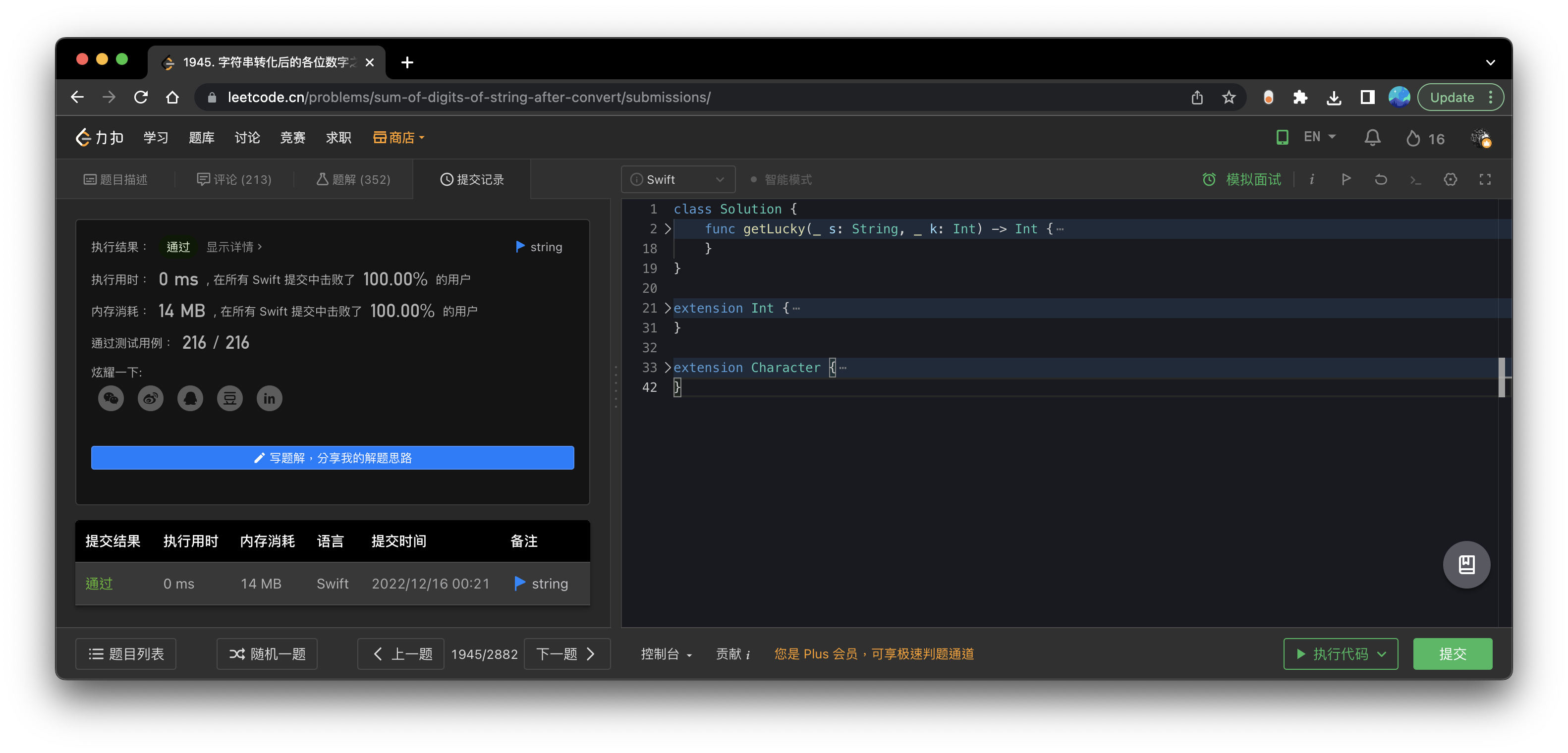
Task: Reset code with the restore icon
Action: (x=1381, y=179)
